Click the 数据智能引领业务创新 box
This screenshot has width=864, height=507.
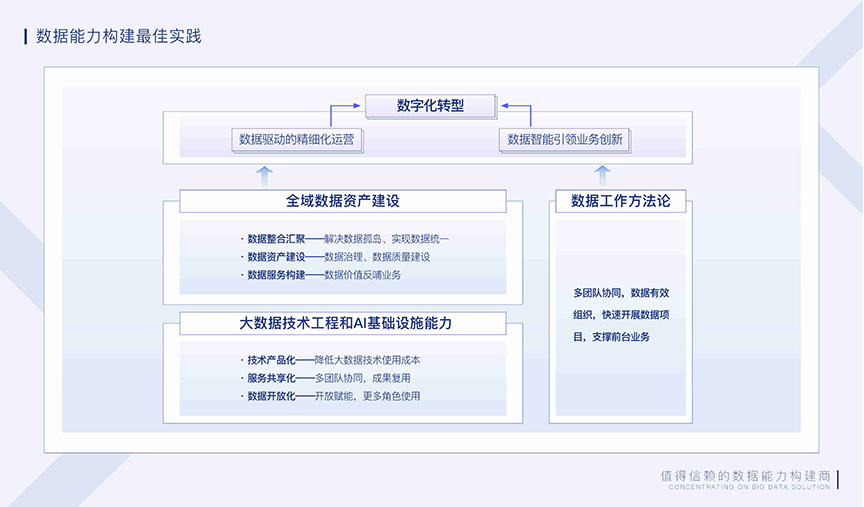click(564, 140)
